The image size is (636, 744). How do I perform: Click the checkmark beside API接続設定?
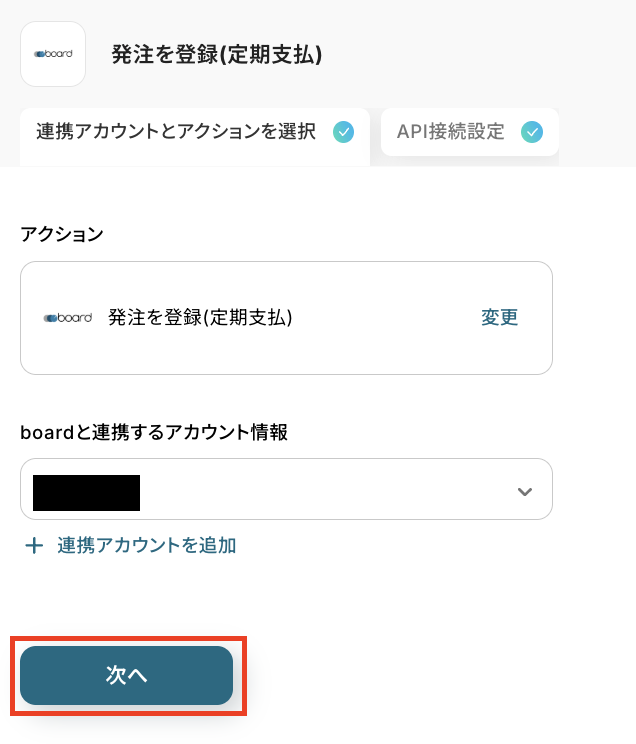click(532, 132)
